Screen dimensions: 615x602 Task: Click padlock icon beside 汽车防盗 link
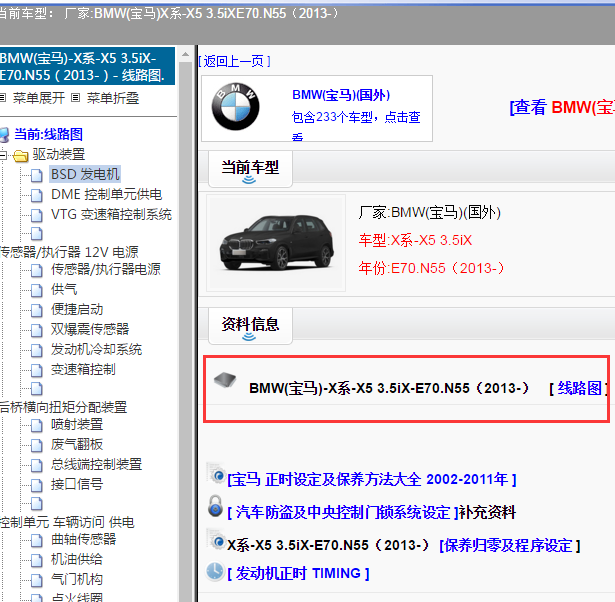click(215, 506)
